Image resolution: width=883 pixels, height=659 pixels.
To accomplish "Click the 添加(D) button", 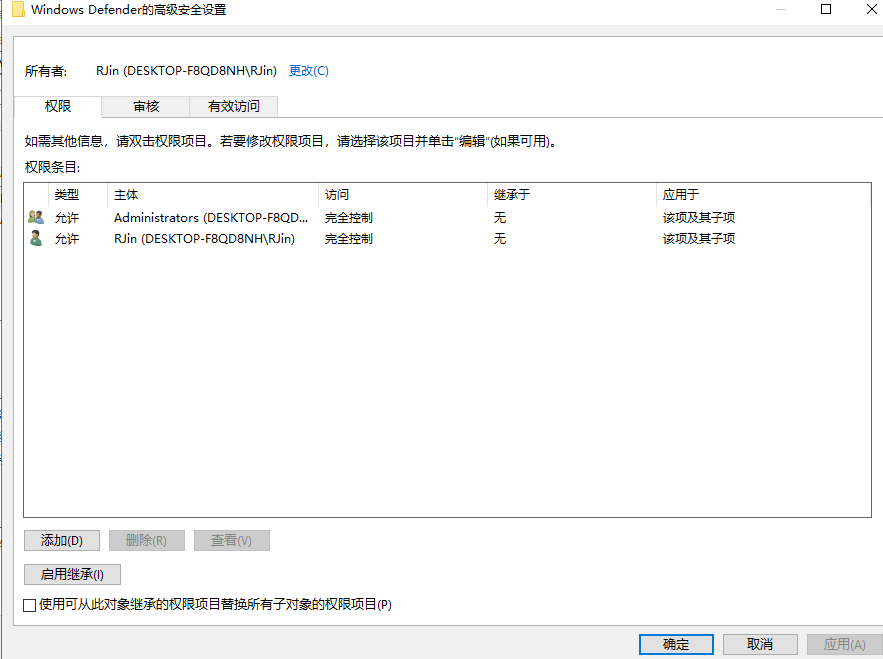I will [62, 541].
